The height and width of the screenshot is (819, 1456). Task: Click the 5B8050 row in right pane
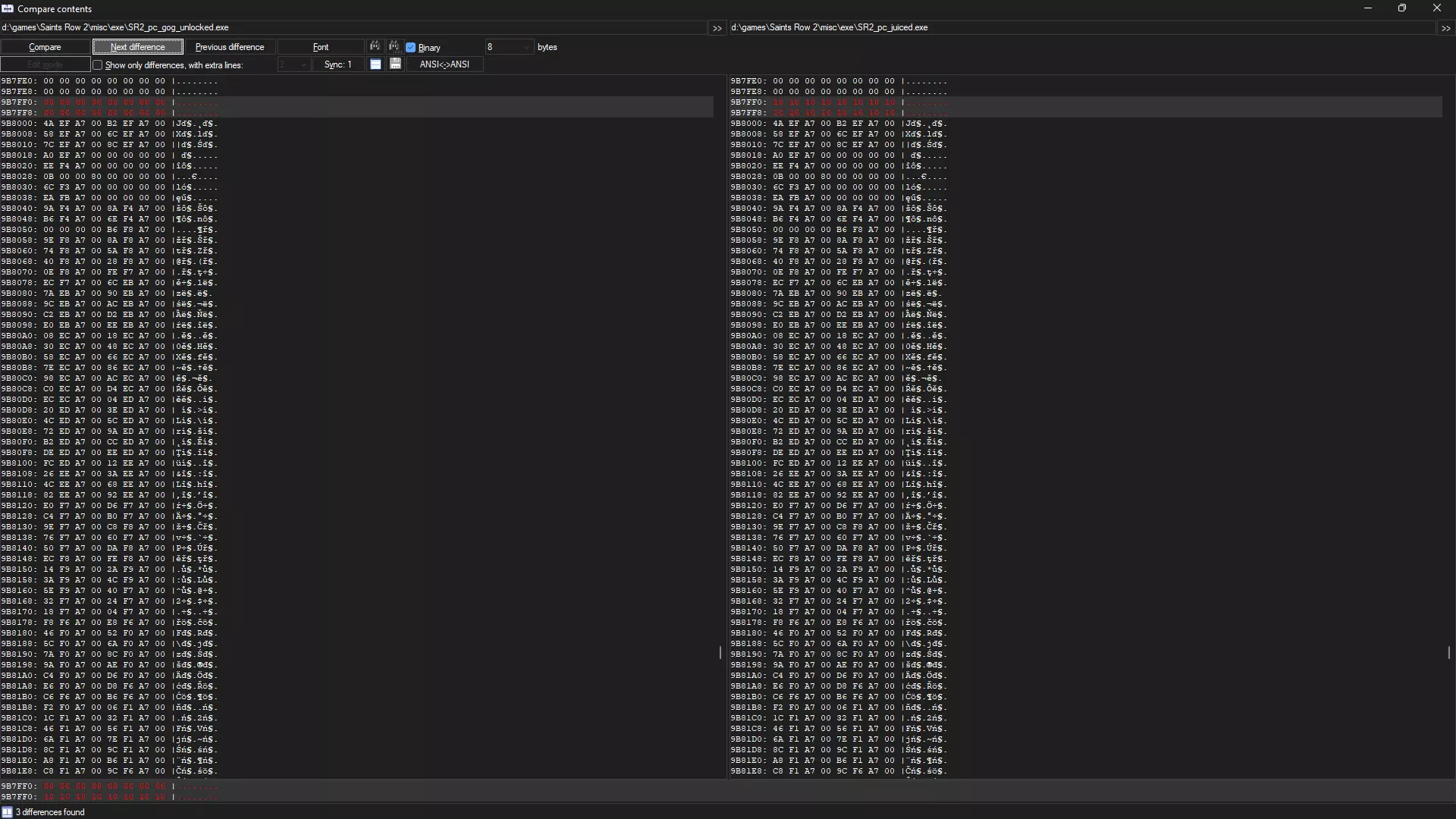click(x=1085, y=229)
